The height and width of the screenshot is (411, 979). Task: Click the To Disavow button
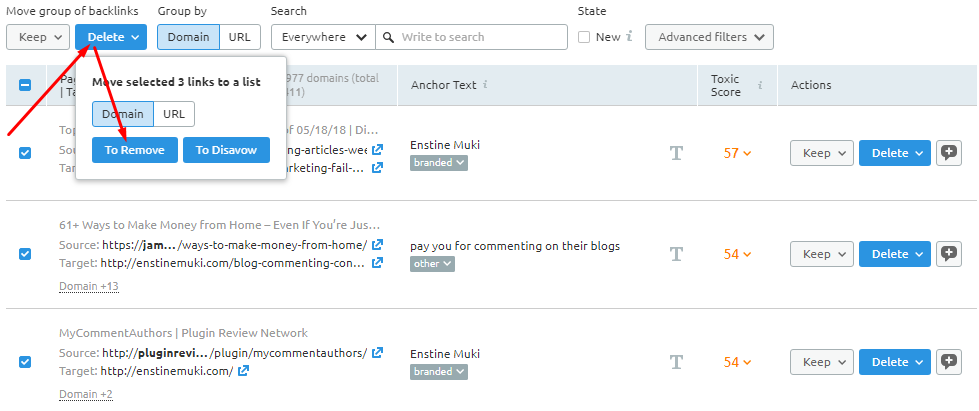click(226, 150)
